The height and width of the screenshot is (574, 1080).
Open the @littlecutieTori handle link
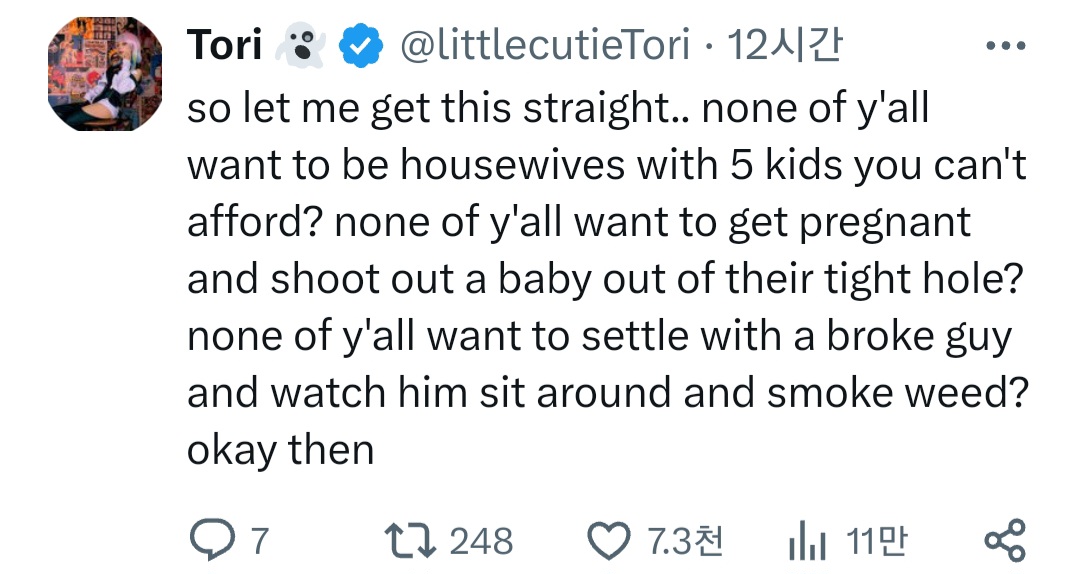(x=545, y=46)
